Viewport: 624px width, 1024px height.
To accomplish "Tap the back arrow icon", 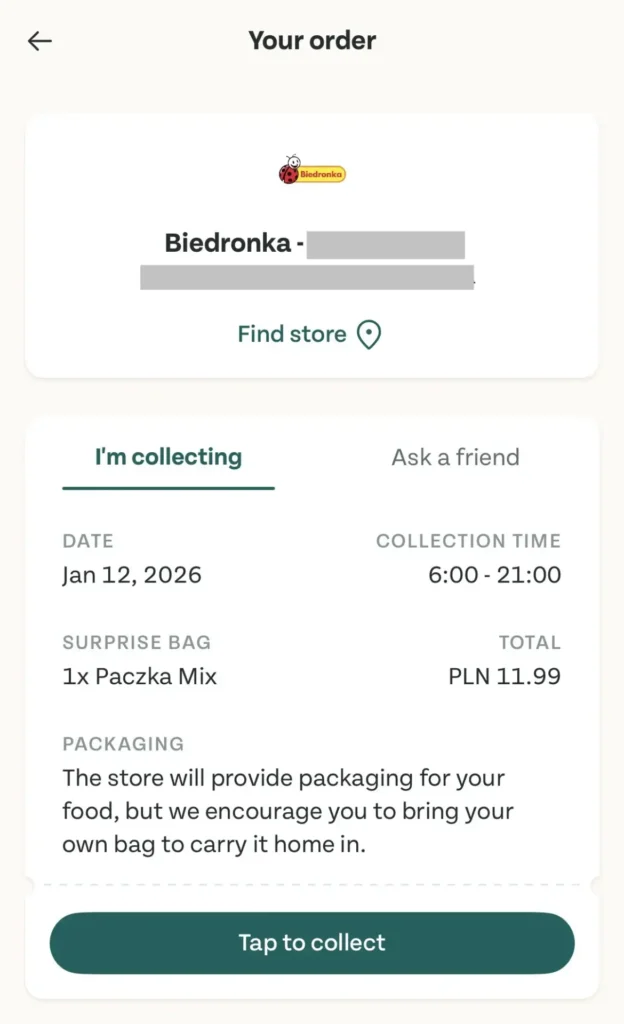I will pos(40,41).
